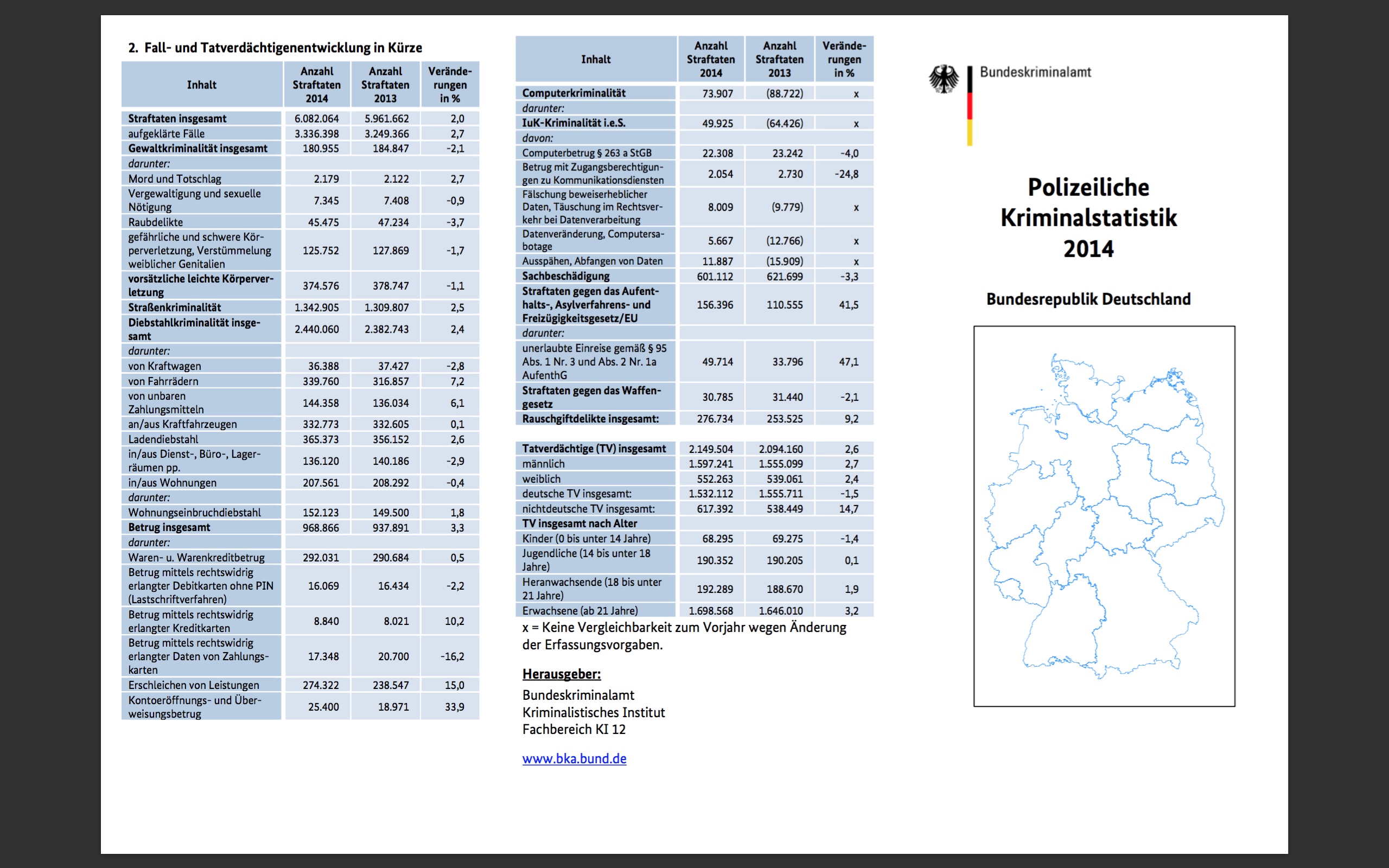Click 'Fachbereich KI 12' text
This screenshot has height=868, width=1389.
[x=574, y=730]
